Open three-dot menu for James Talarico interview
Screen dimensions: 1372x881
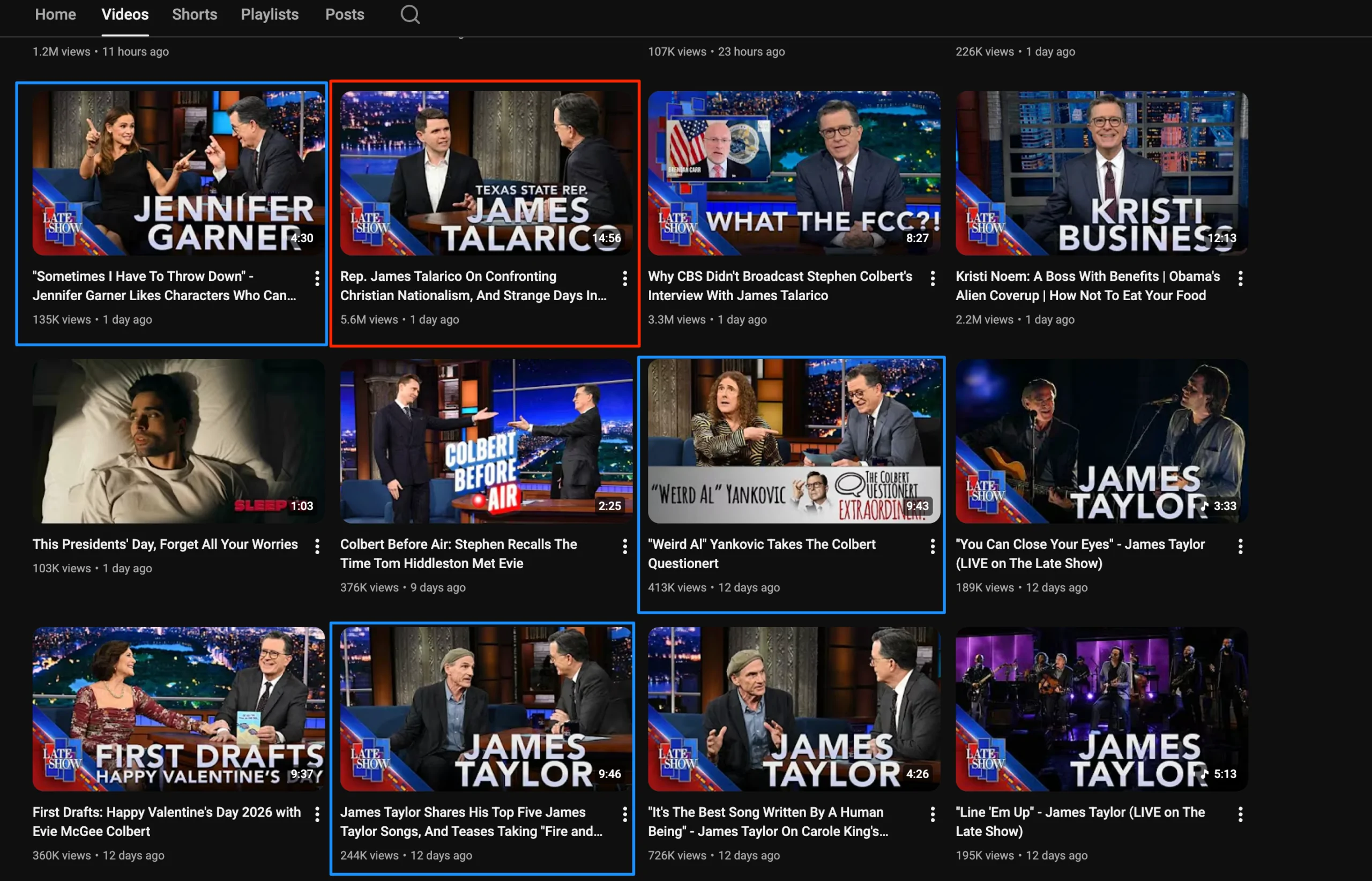[x=625, y=279]
